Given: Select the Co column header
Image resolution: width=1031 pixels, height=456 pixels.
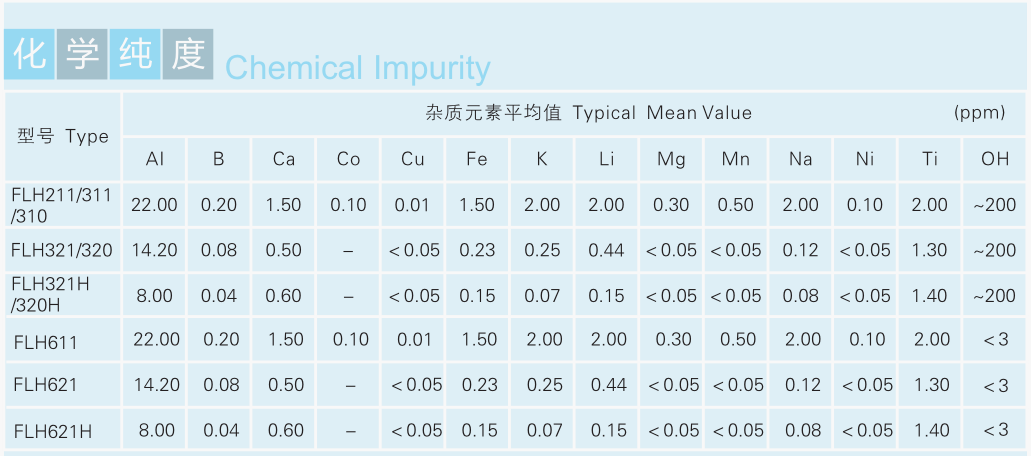Looking at the screenshot, I should point(348,160).
